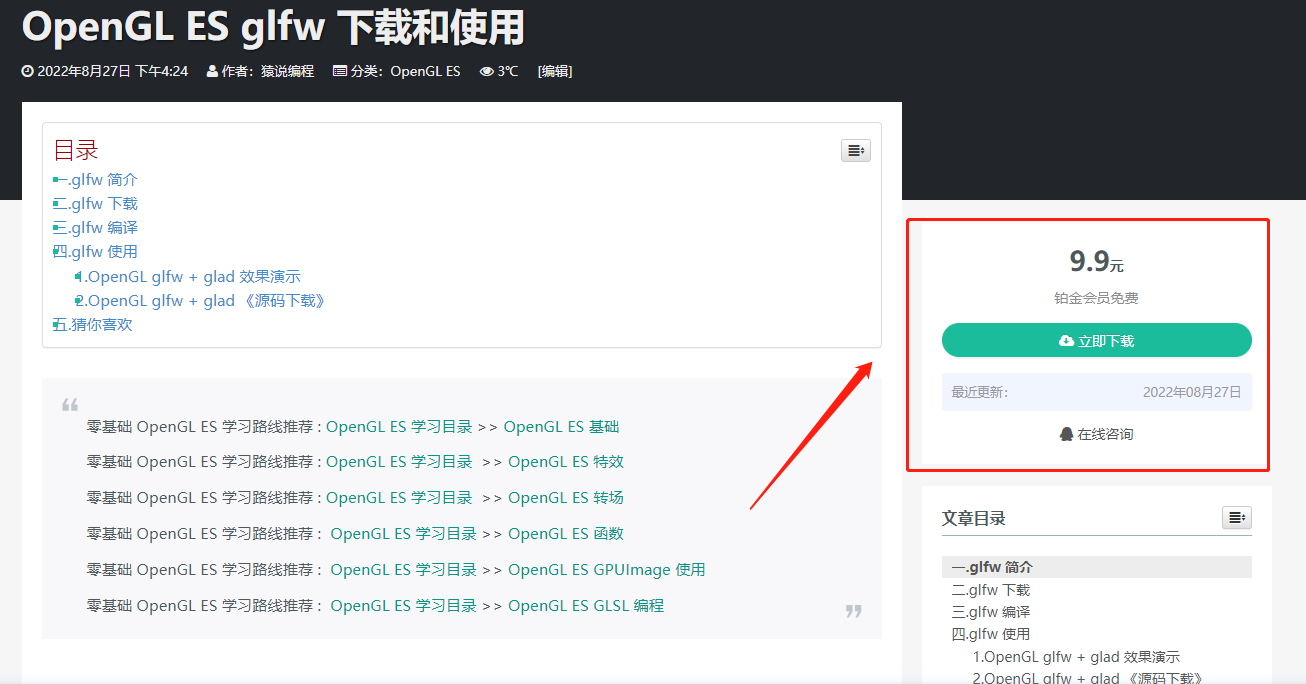Screen dimensions: 1306x684
Task: Click the [编辑] edit link
Action: (555, 71)
